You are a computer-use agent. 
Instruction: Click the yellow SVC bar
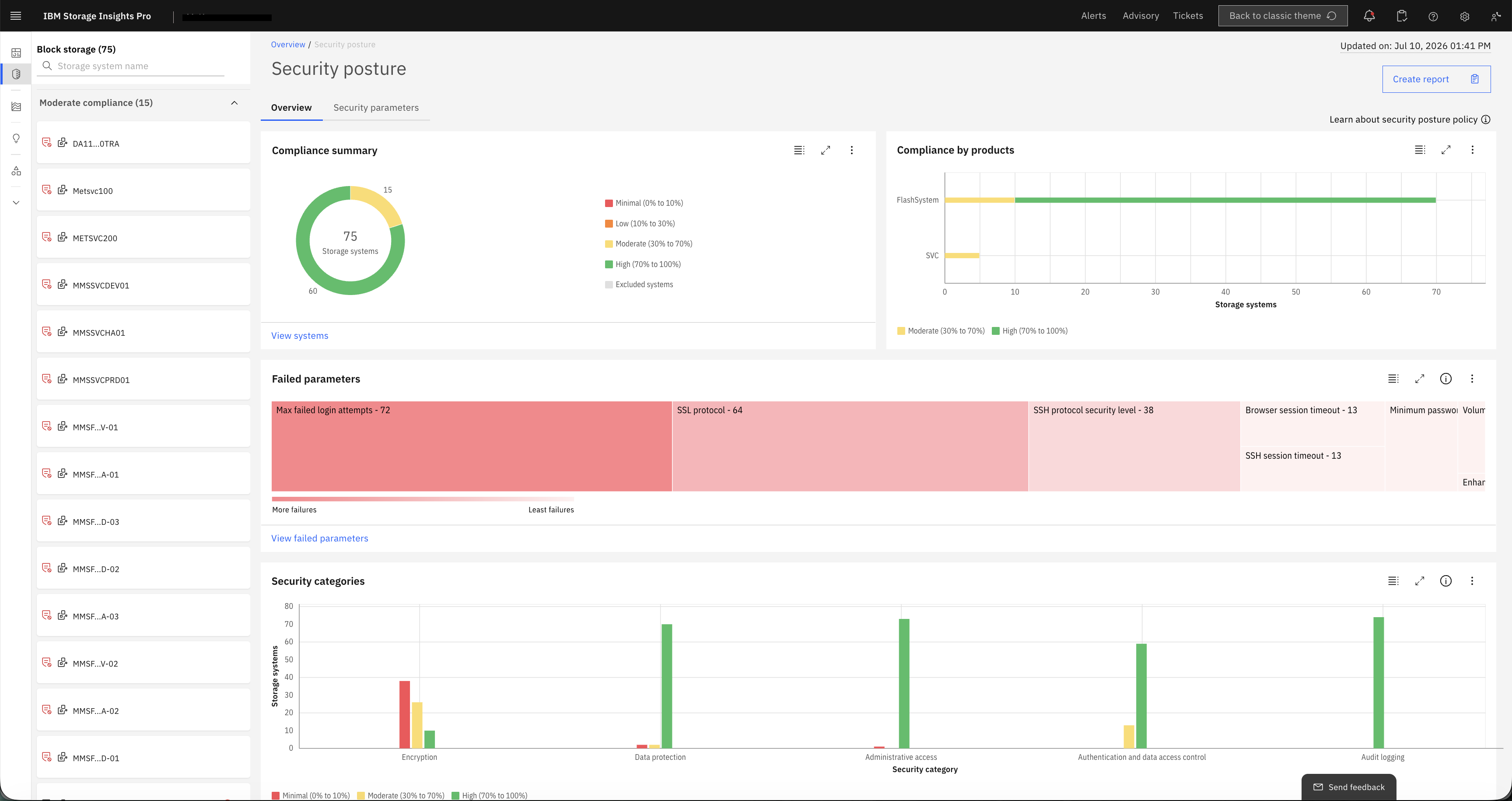point(962,256)
